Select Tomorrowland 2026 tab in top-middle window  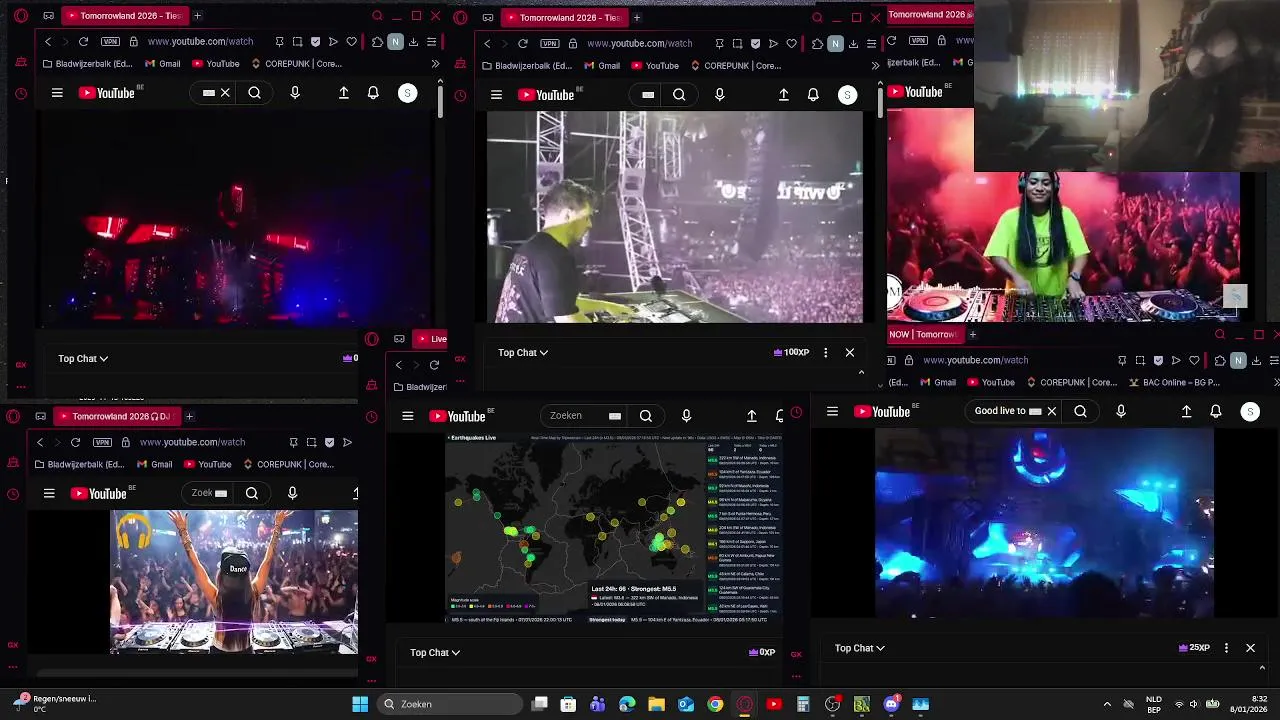[x=563, y=17]
